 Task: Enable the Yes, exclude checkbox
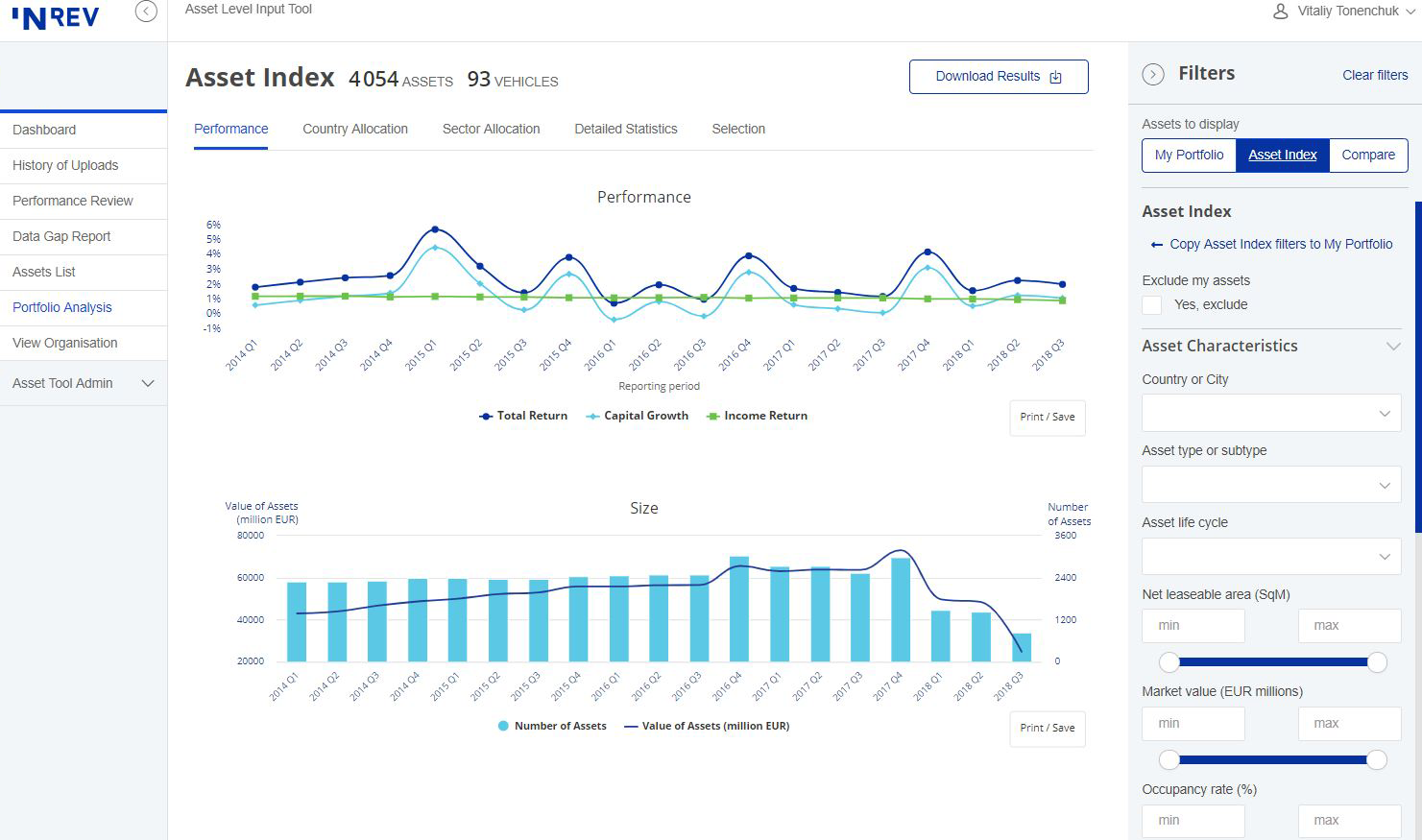point(1150,304)
